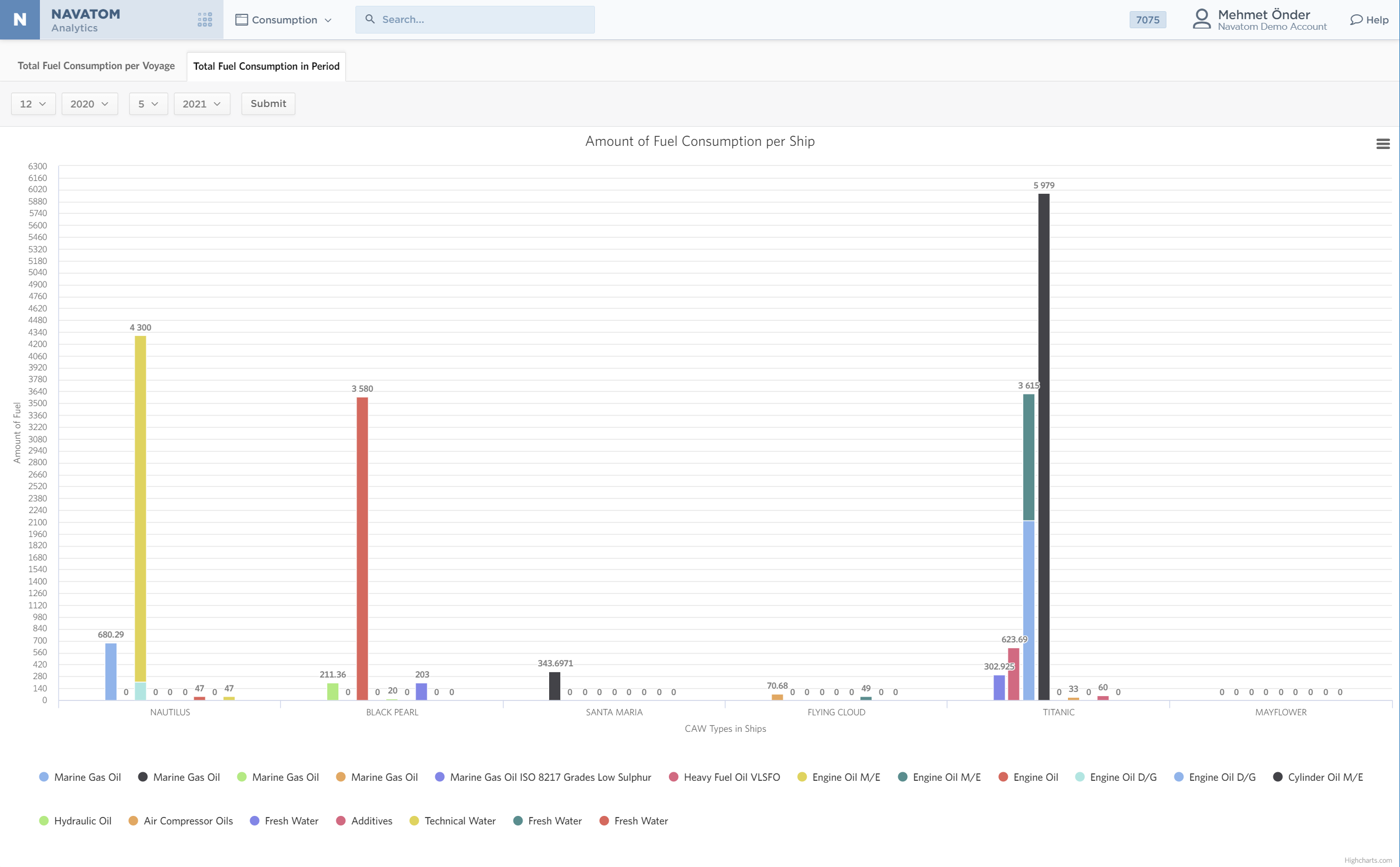Open the apps grid icon
This screenshot has height=867, width=1400.
tap(205, 20)
